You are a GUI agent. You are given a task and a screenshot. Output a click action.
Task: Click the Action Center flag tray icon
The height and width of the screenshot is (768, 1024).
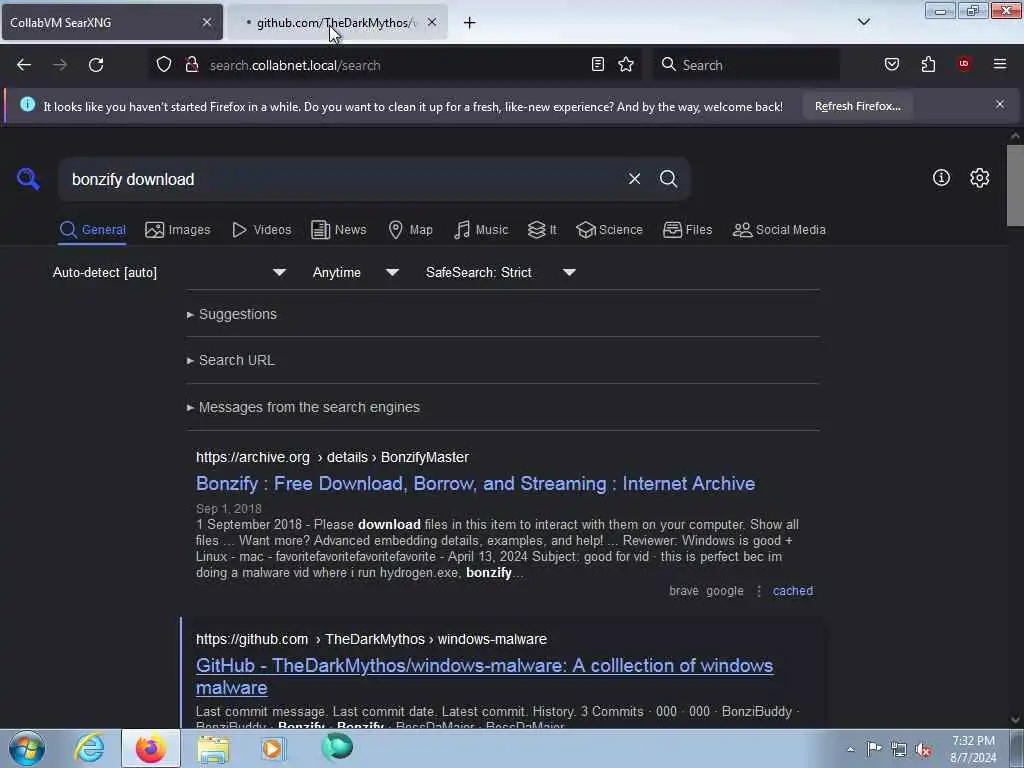pyautogui.click(x=874, y=749)
